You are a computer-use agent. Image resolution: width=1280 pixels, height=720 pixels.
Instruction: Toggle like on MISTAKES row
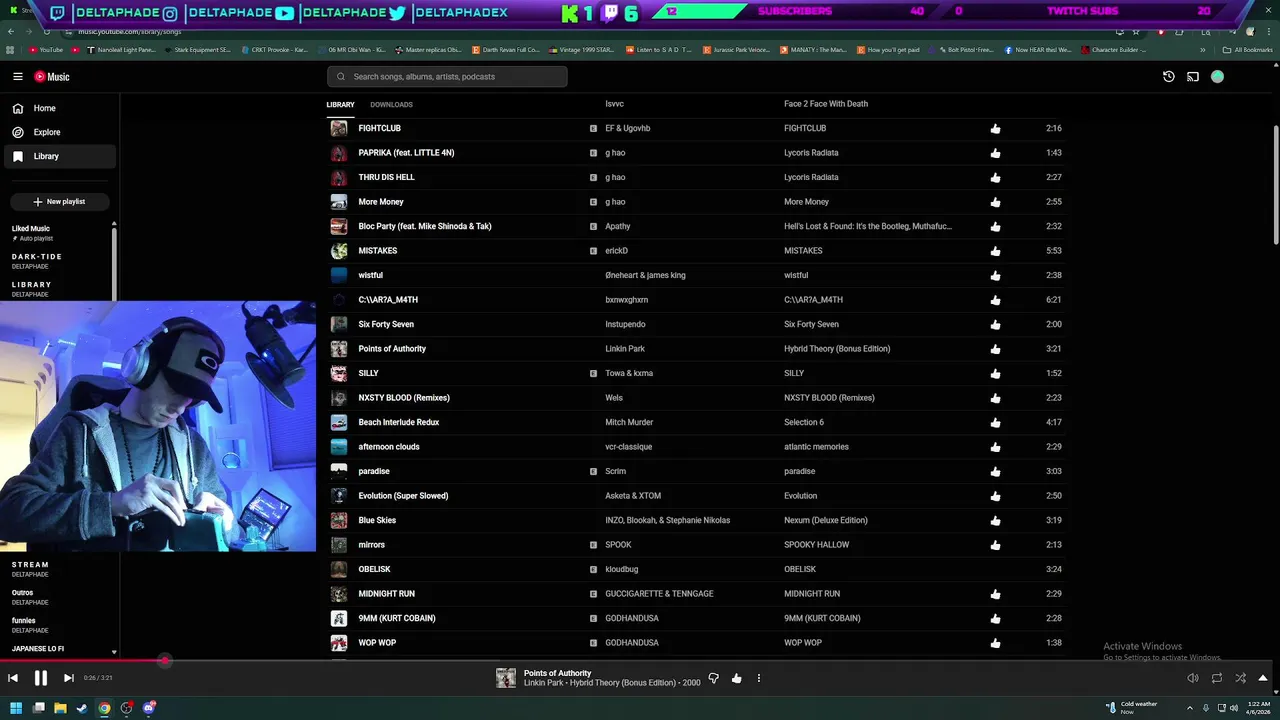[x=995, y=251]
